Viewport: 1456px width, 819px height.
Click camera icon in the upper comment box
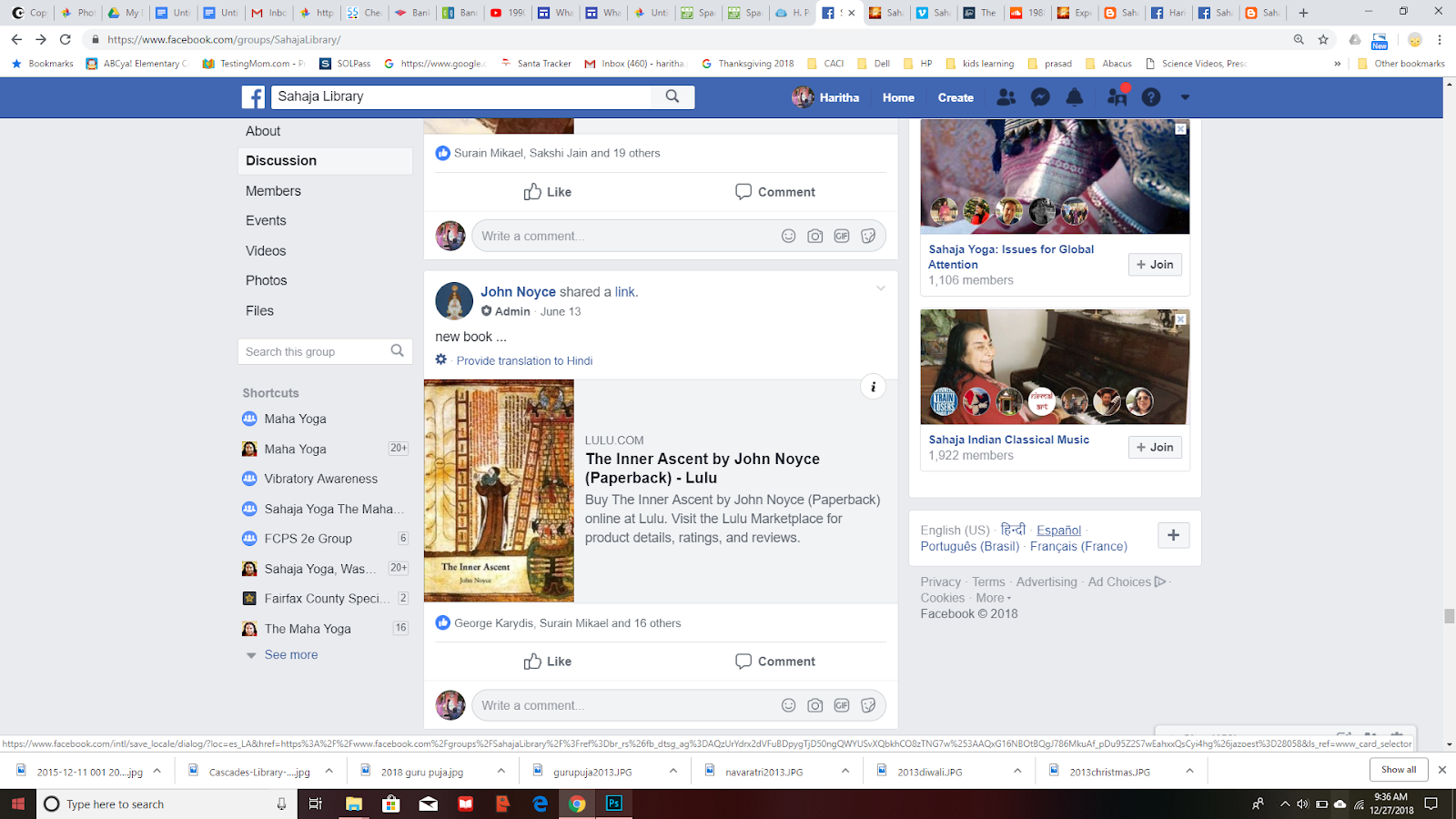coord(815,236)
